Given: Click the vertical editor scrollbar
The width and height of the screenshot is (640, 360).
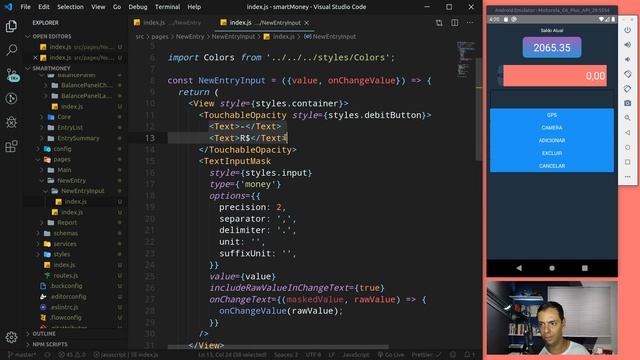Looking at the screenshot, I should click(479, 110).
